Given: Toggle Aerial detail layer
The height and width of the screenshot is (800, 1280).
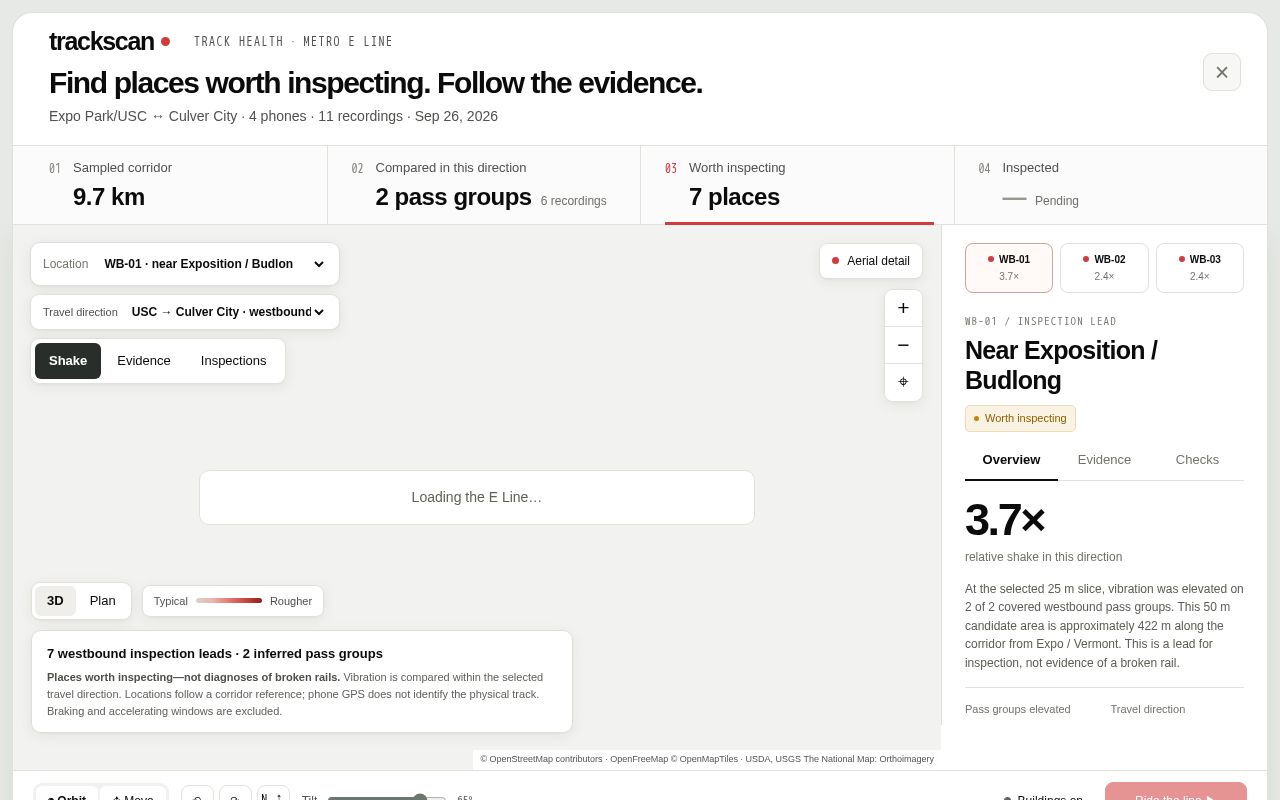Looking at the screenshot, I should [870, 261].
